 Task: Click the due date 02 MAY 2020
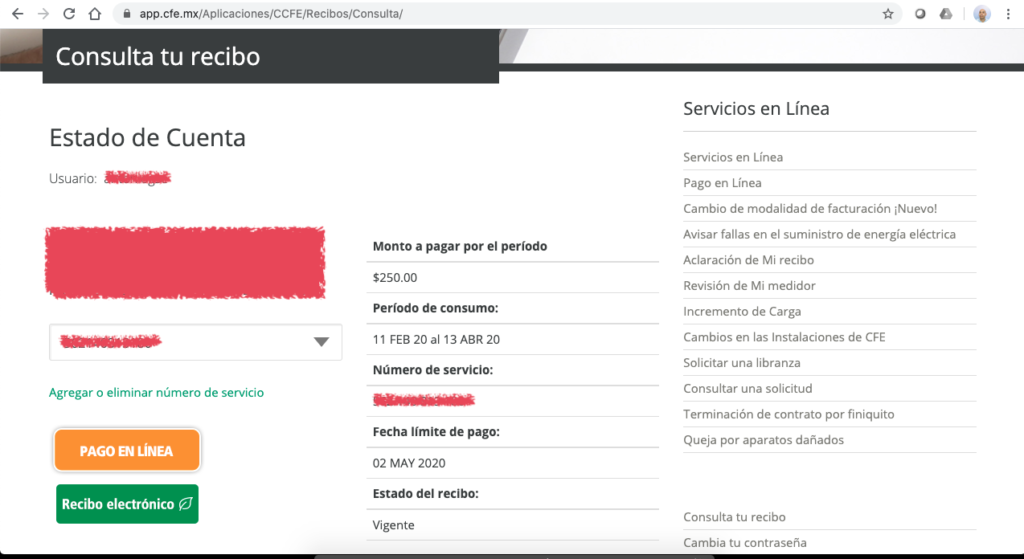coord(409,463)
